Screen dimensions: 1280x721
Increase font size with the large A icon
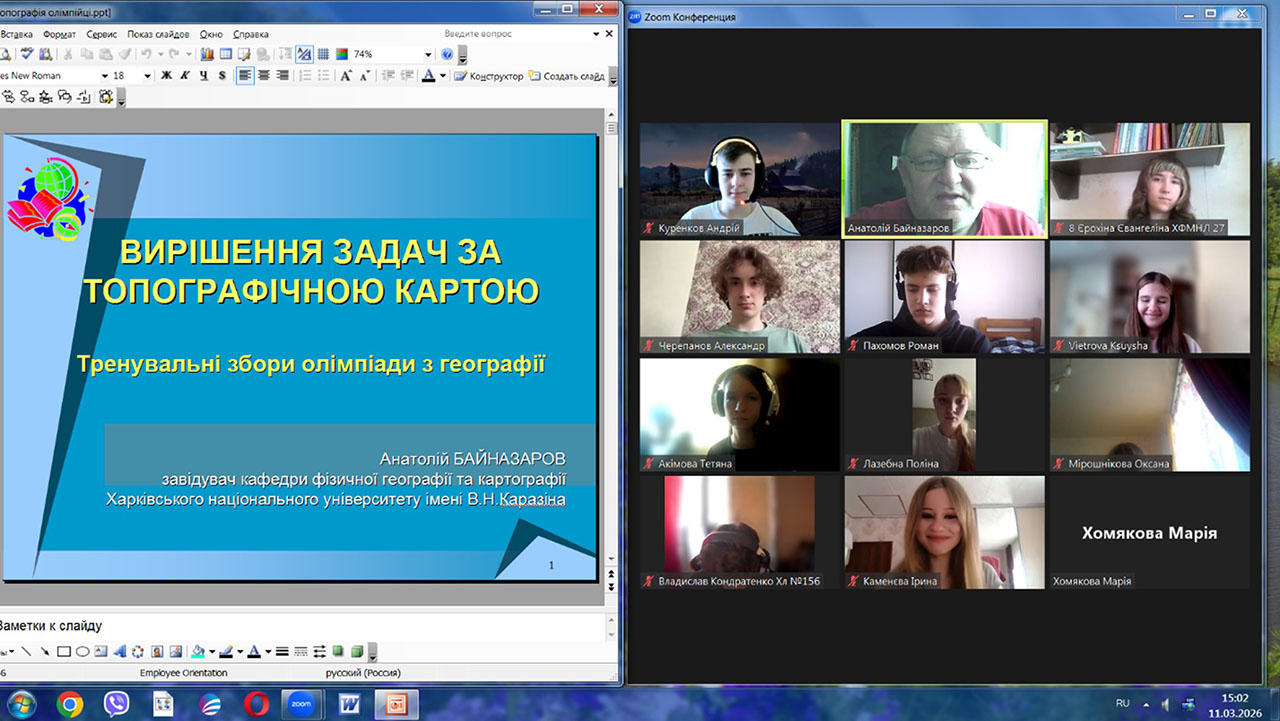346,76
